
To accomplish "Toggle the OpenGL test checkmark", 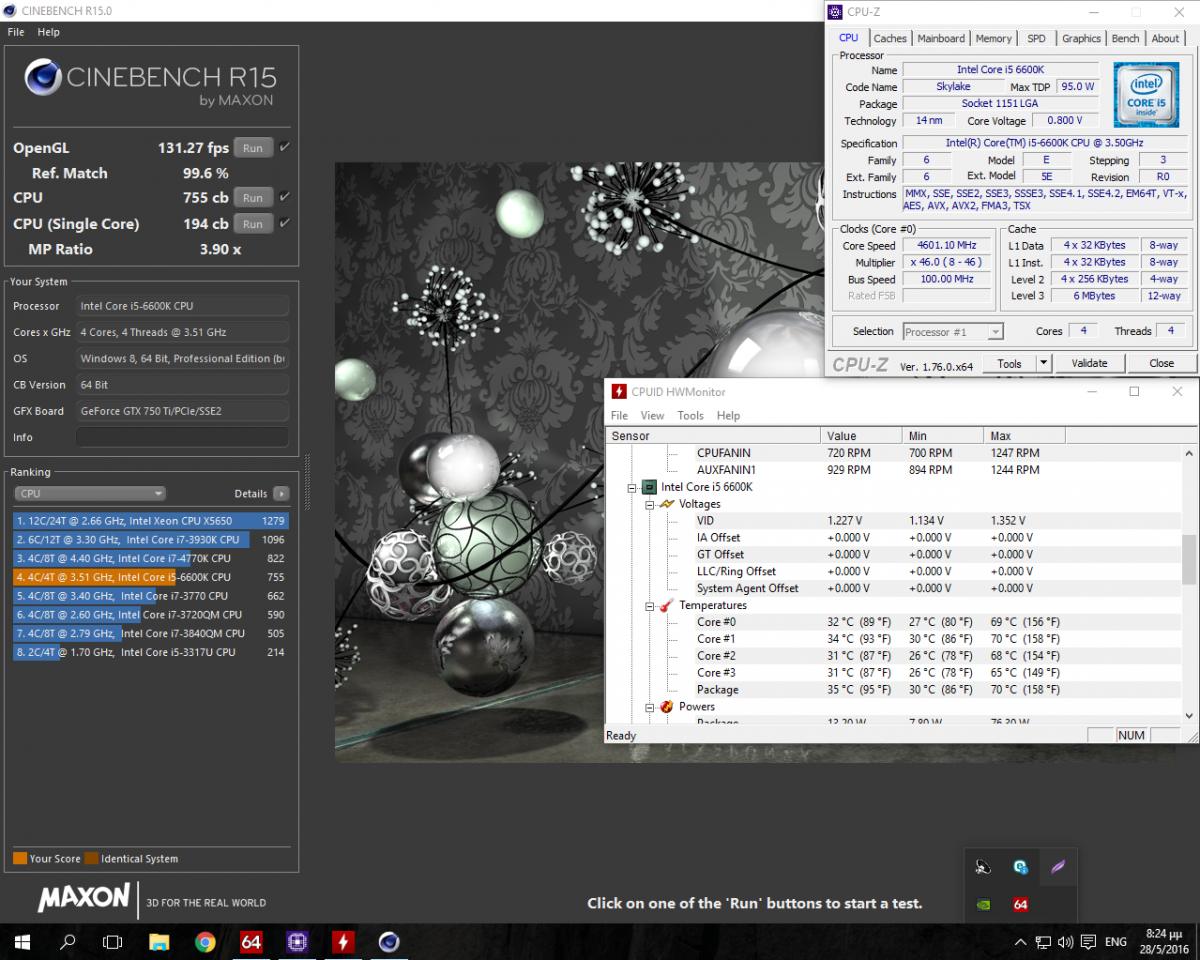I will (x=285, y=148).
